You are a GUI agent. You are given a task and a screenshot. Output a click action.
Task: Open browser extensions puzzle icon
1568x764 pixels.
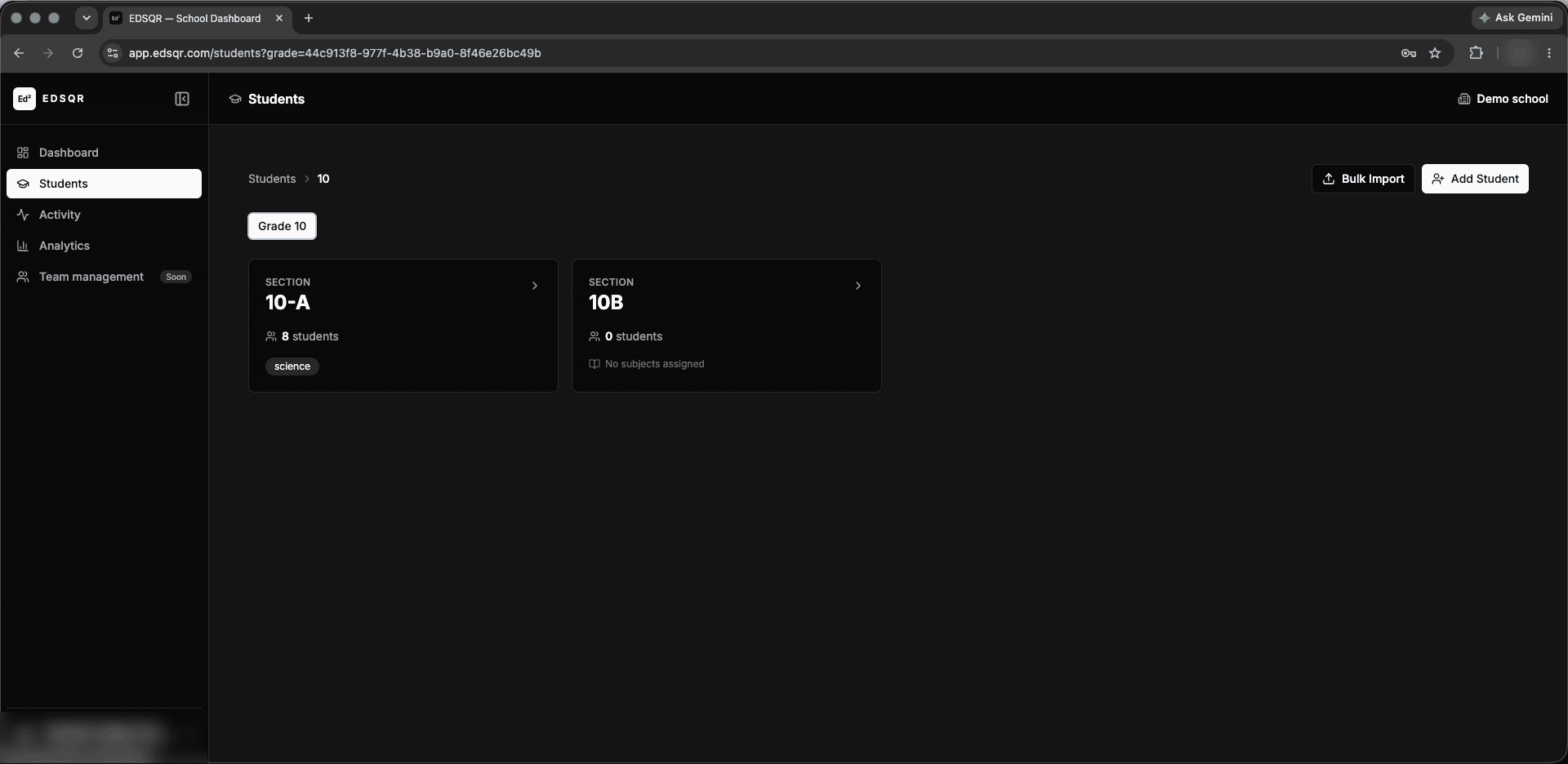(1476, 53)
